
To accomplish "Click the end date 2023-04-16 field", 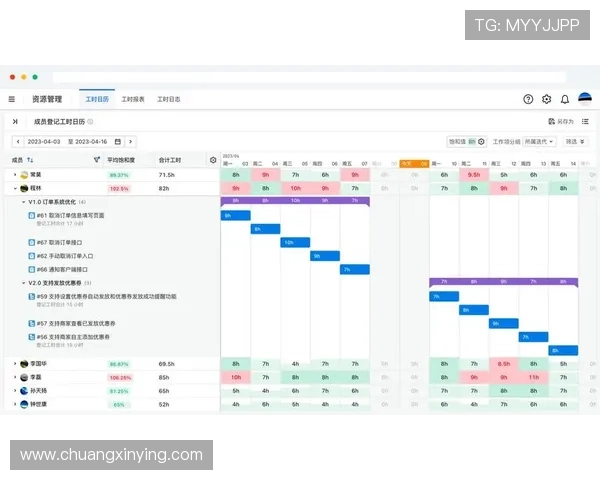I will pyautogui.click(x=91, y=142).
